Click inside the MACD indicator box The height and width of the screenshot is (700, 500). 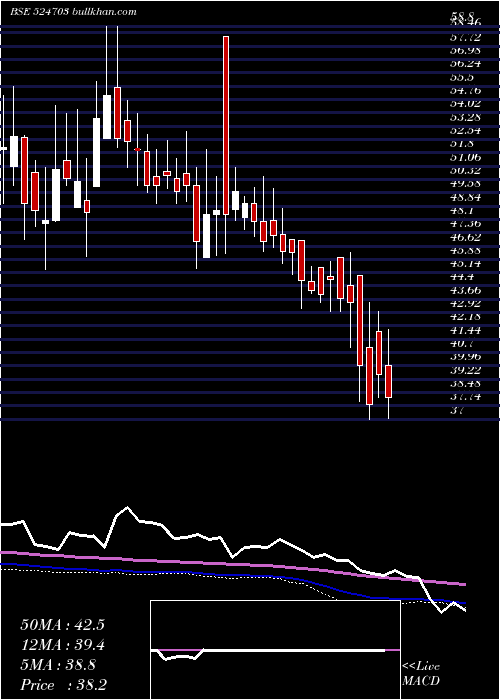coord(275,650)
